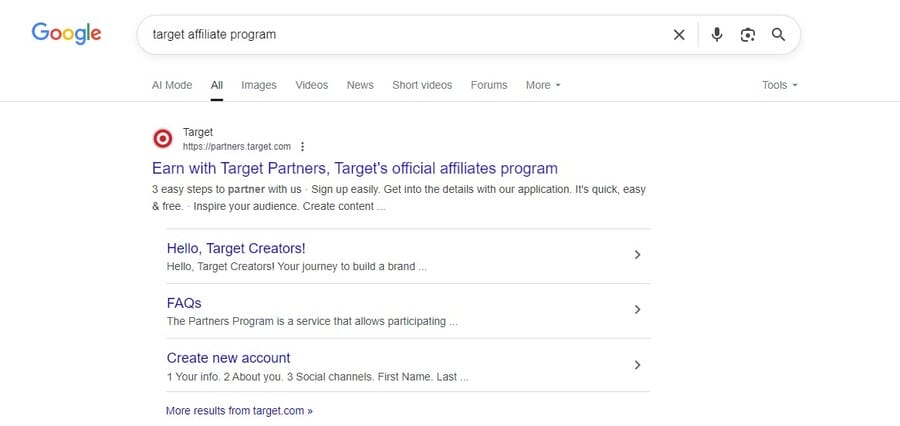Open the 'Create new account' sitelink
The height and width of the screenshot is (426, 900).
click(228, 358)
